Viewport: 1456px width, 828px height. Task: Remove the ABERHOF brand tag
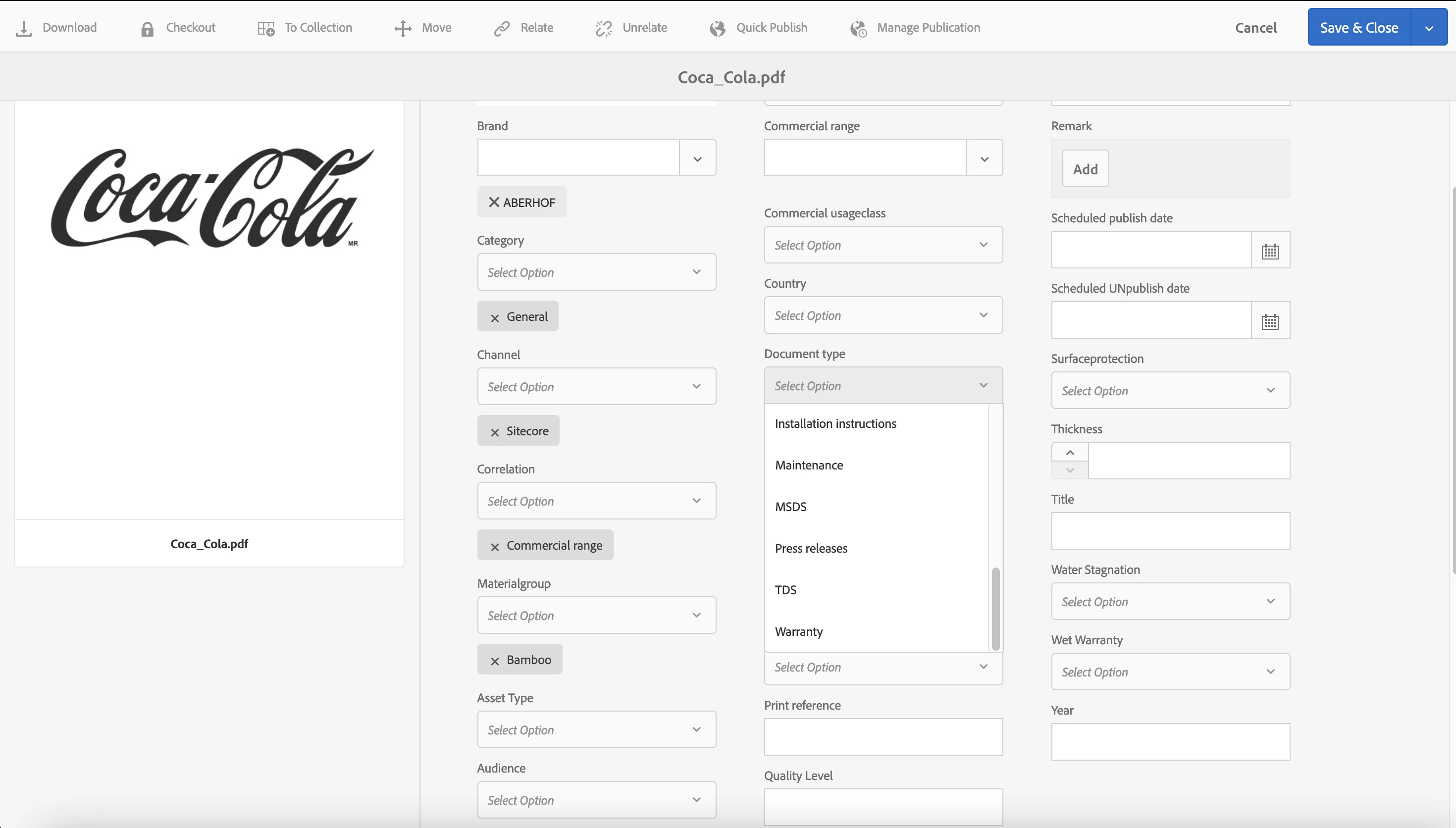pos(494,203)
